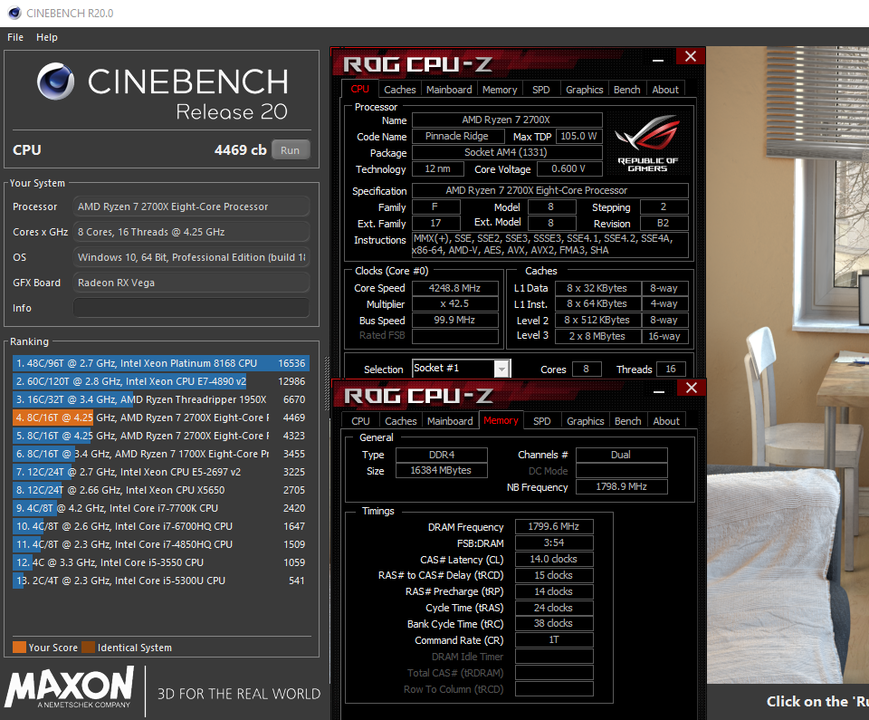Close the CPU-Z window showing processor details
Image resolution: width=869 pixels, height=720 pixels.
691,56
